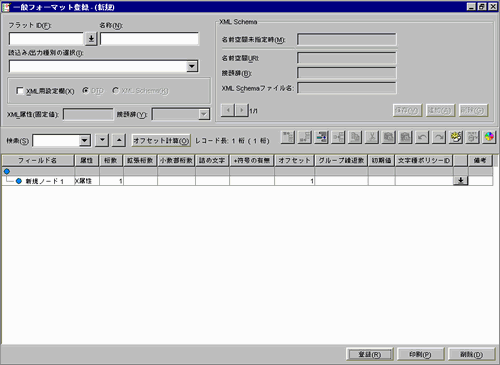This screenshot has height=365, width=500.
Task: Open the search (S) combo box dropdown
Action: coord(85,140)
